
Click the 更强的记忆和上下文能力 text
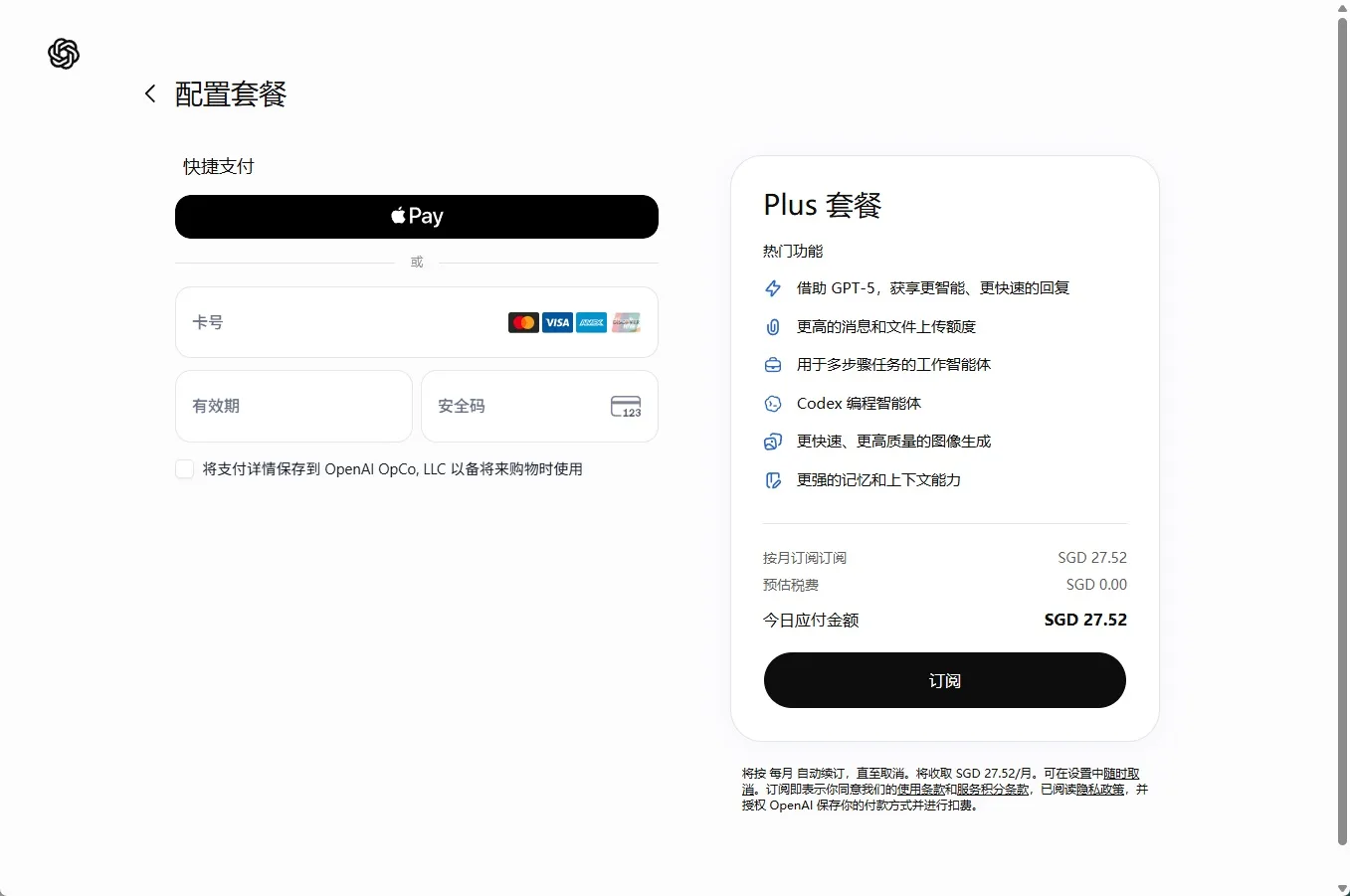tap(878, 480)
